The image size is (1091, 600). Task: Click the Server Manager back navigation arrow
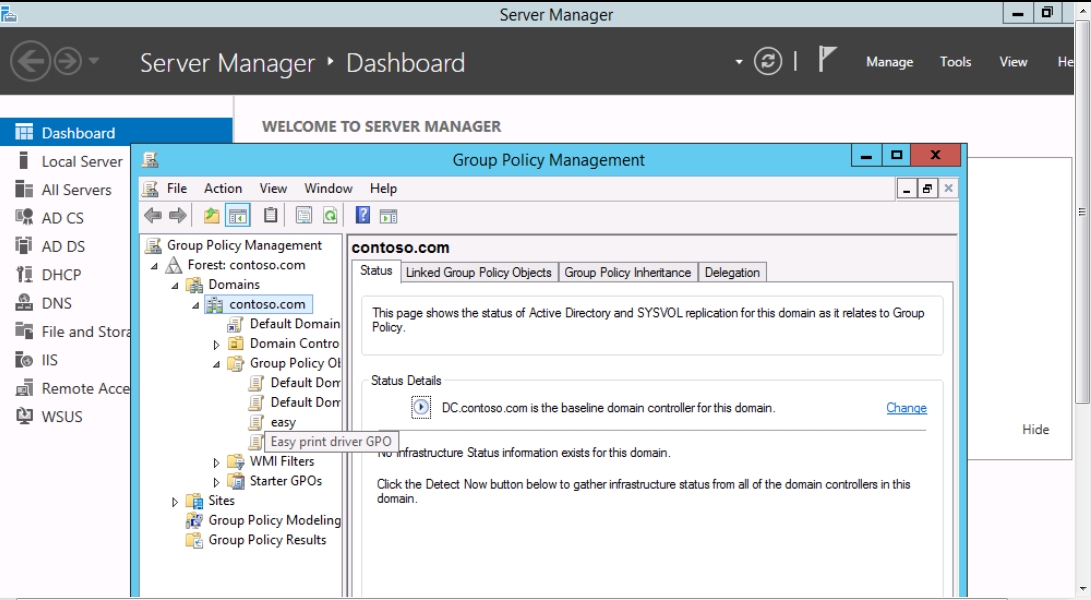[30, 62]
